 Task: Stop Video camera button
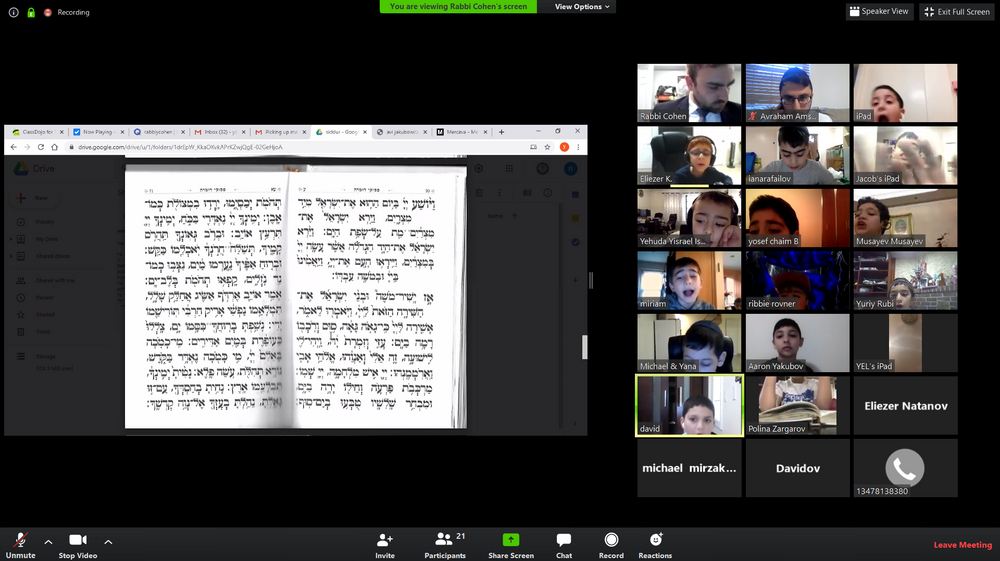click(x=78, y=546)
